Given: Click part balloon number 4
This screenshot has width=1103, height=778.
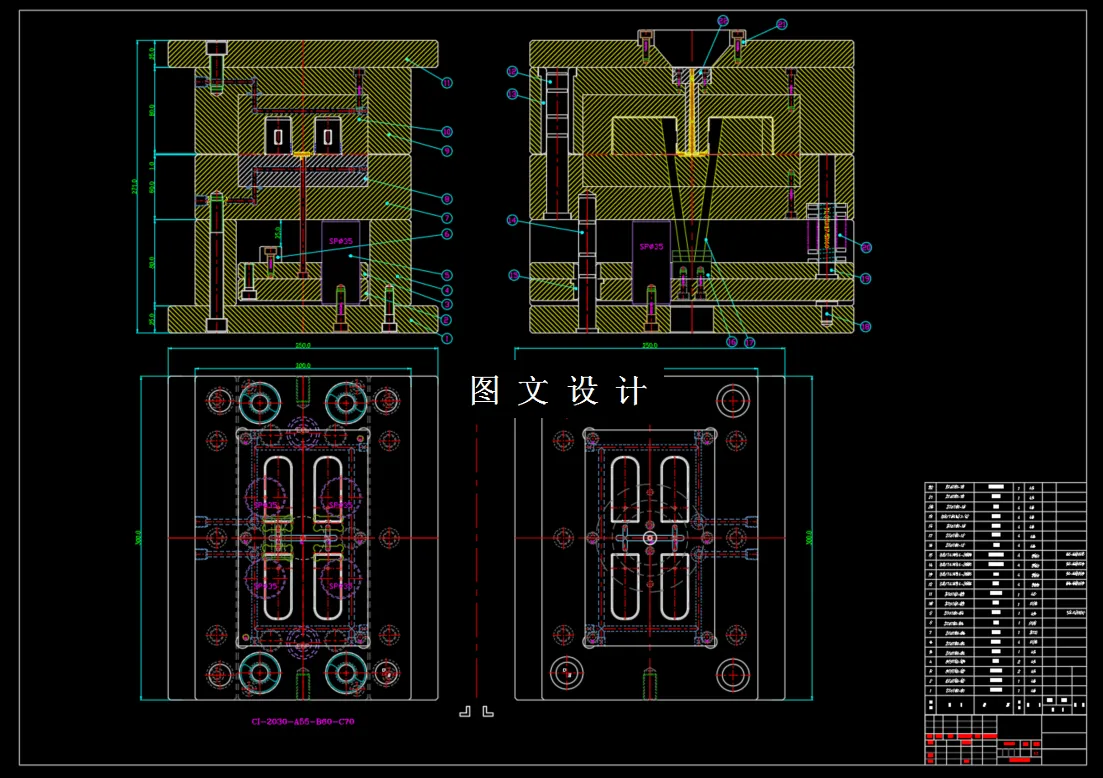Looking at the screenshot, I should (x=447, y=290).
